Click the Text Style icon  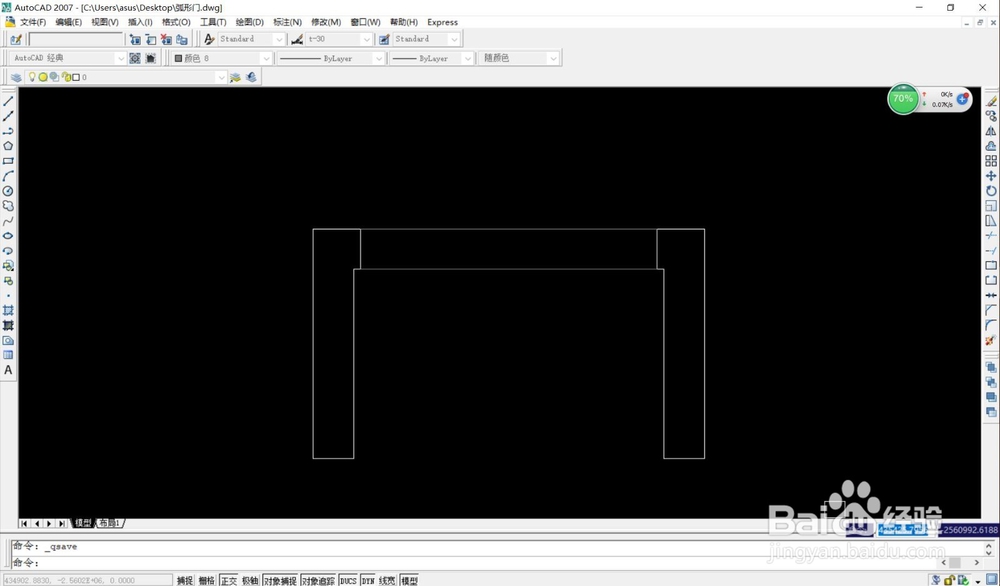[x=209, y=39]
